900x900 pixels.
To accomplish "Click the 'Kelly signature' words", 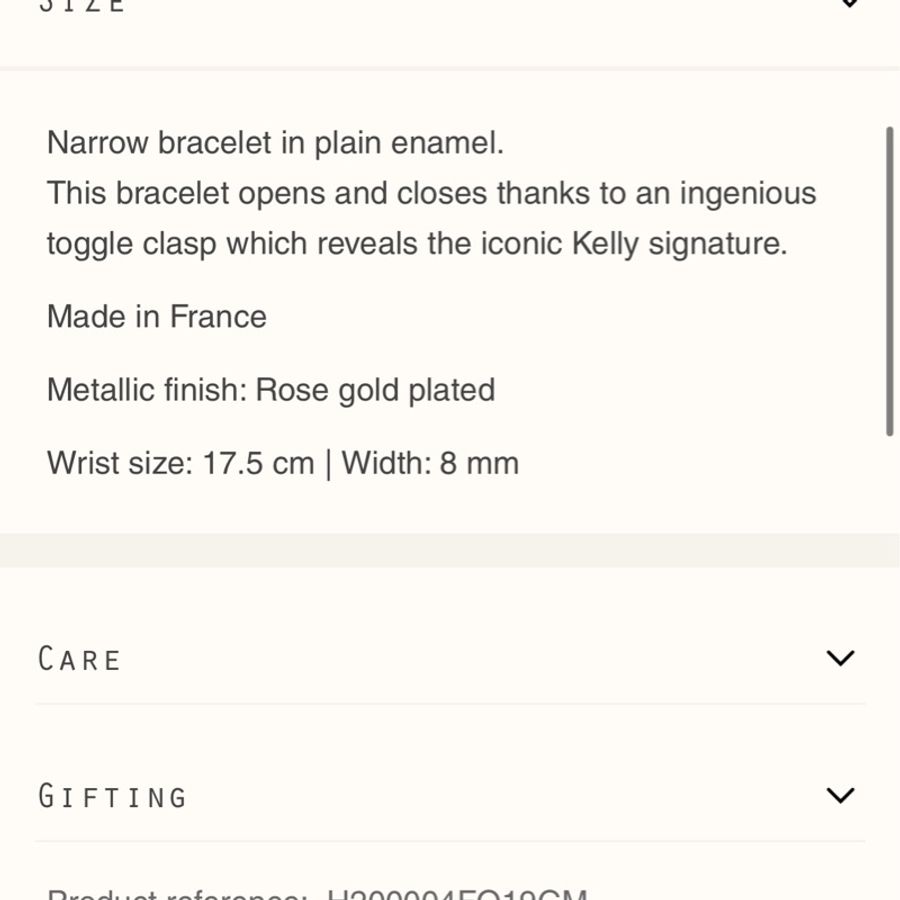I will 680,244.
